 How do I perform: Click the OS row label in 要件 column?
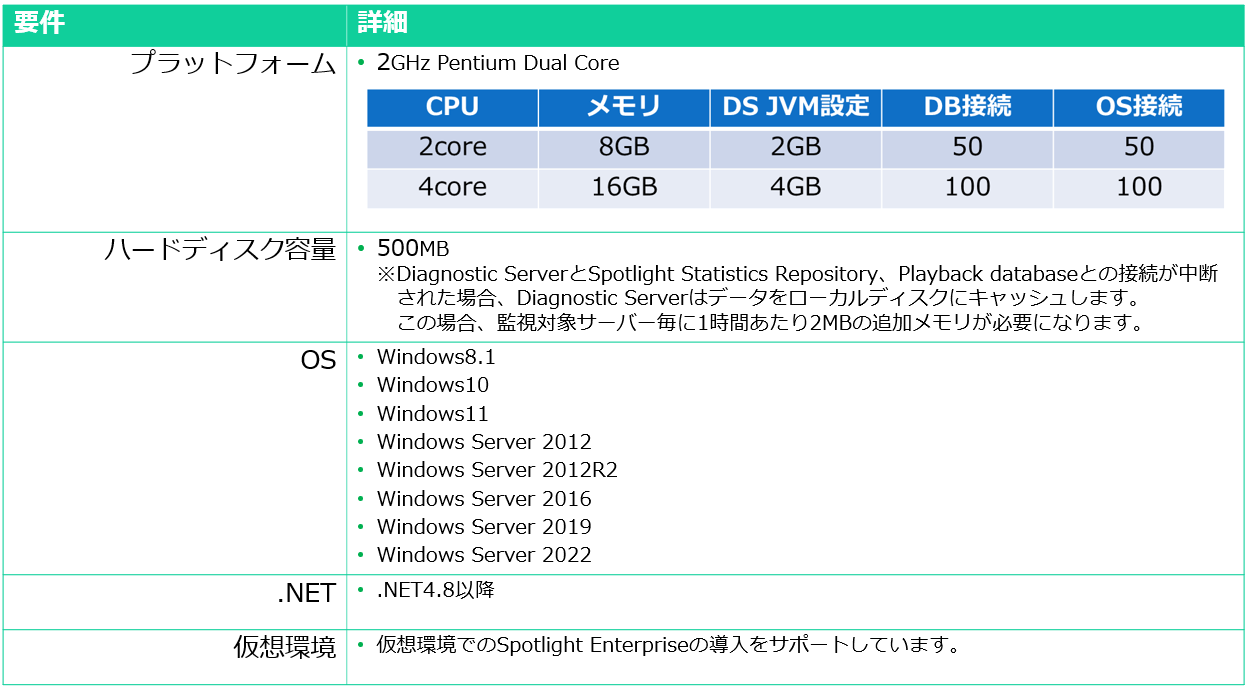point(318,360)
